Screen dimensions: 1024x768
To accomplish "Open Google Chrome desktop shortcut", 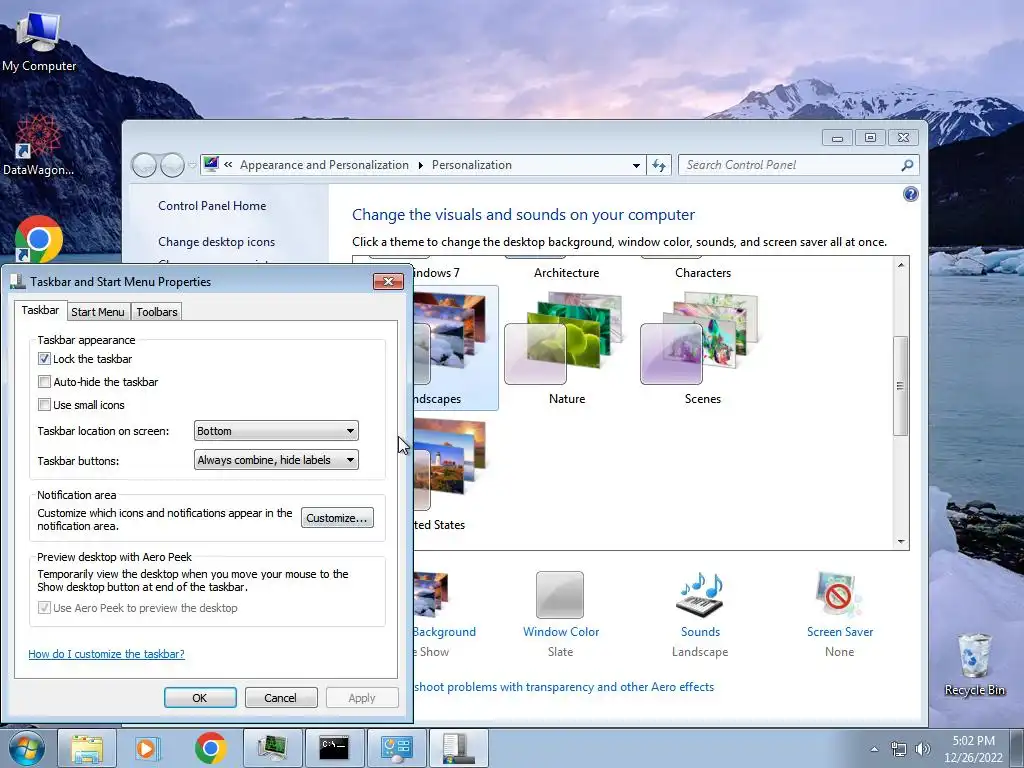I will (39, 239).
